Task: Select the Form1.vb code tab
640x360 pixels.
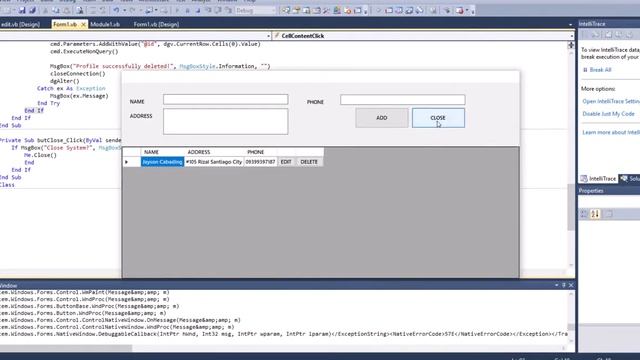Action: pos(65,24)
